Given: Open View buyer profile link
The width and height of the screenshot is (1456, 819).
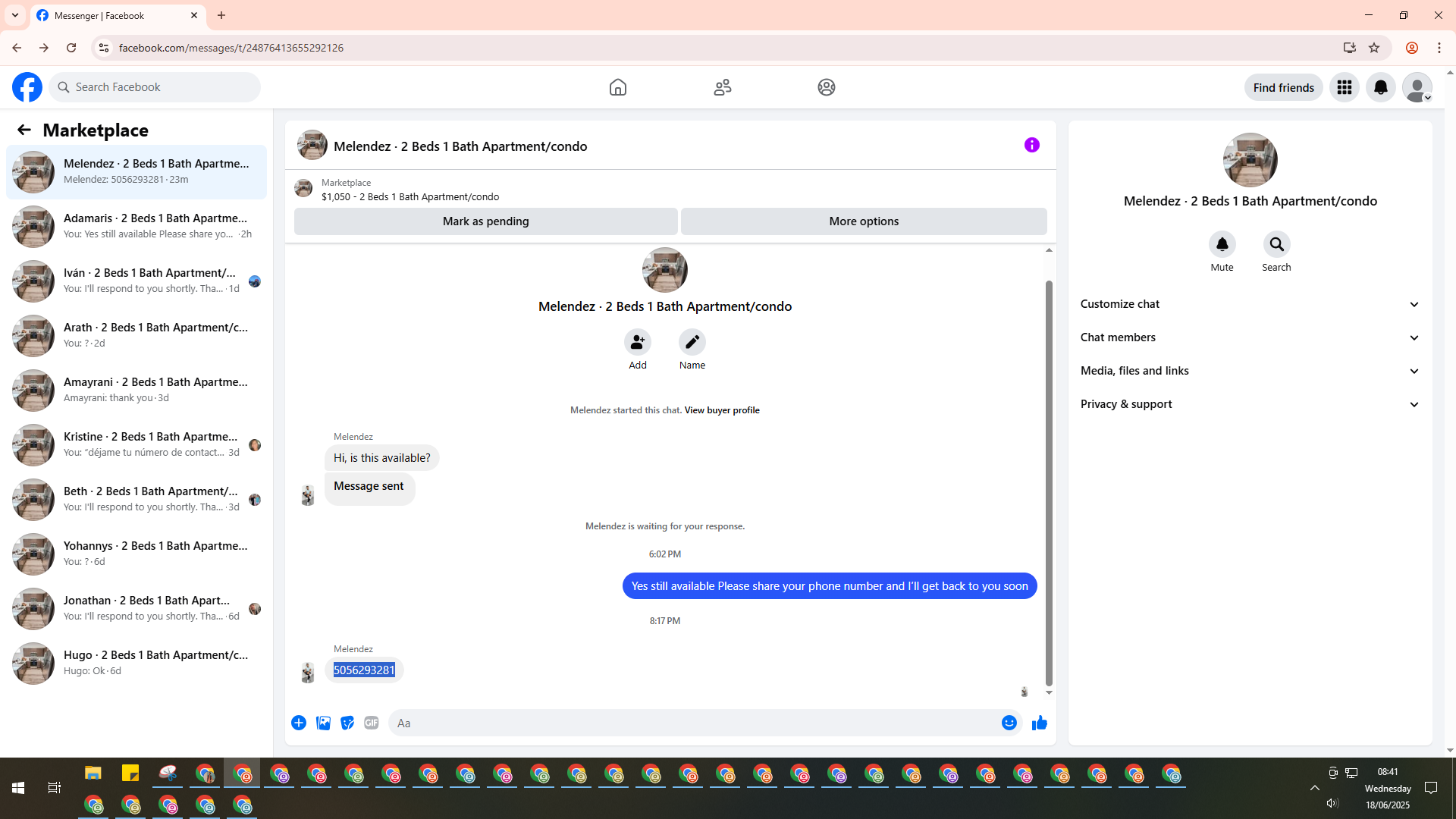Looking at the screenshot, I should [x=722, y=410].
